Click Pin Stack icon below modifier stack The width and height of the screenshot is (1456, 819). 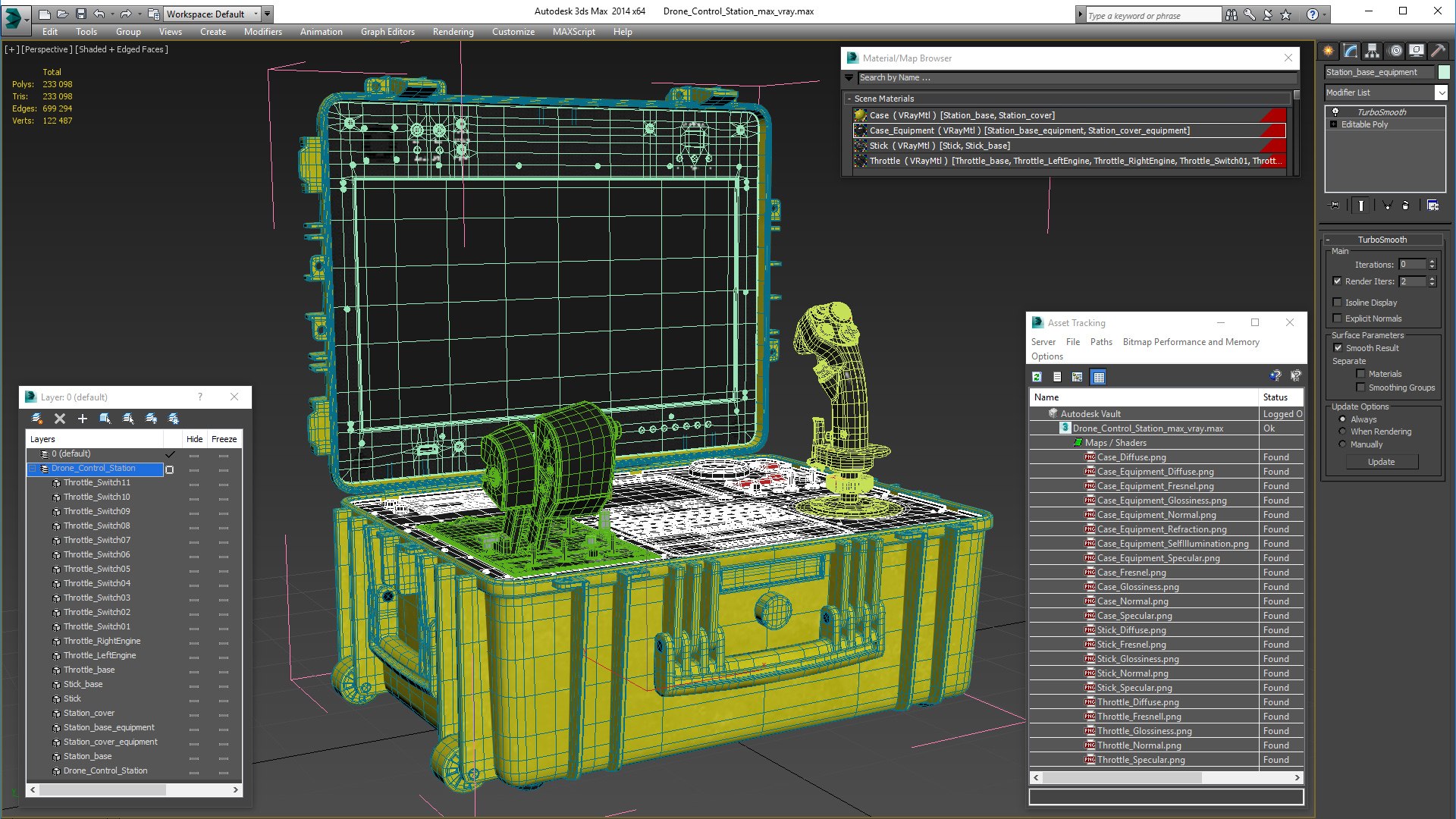pos(1335,206)
